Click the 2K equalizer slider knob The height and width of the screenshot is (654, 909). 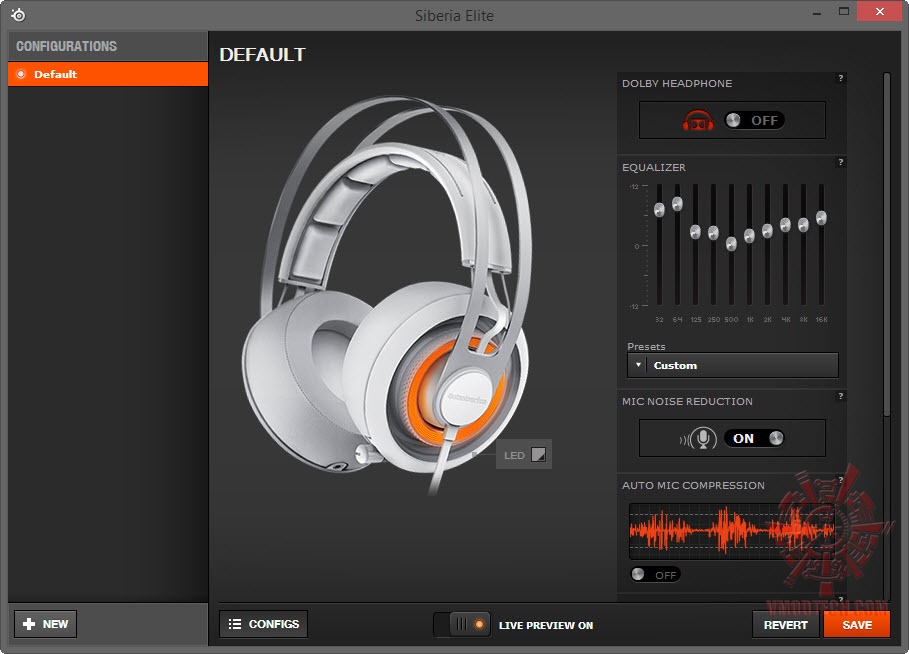pos(767,231)
